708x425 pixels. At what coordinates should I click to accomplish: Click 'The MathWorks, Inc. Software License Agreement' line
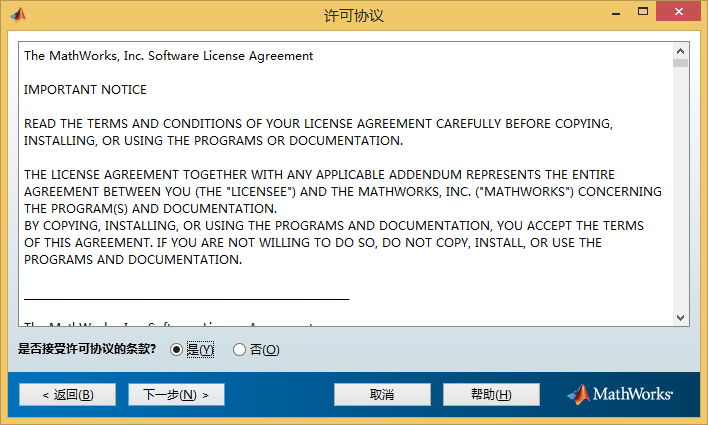pos(168,56)
